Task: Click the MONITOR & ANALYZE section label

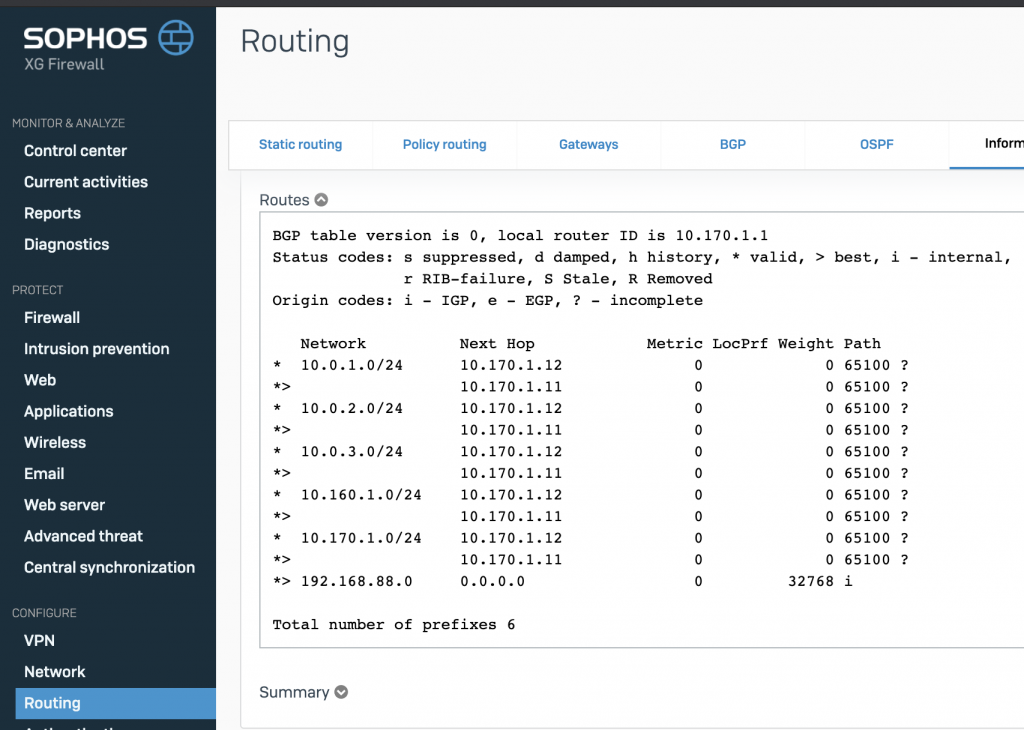Action: pyautogui.click(x=69, y=123)
